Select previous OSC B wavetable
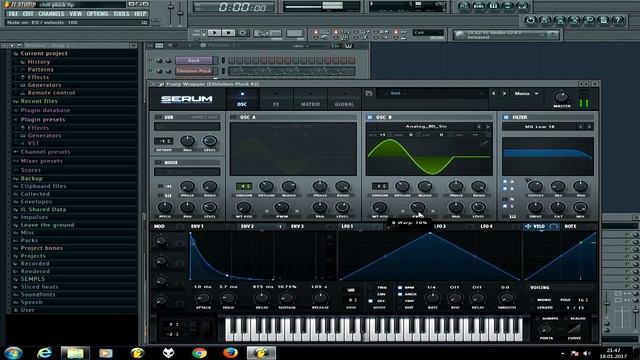The height and width of the screenshot is (360, 640). [479, 127]
